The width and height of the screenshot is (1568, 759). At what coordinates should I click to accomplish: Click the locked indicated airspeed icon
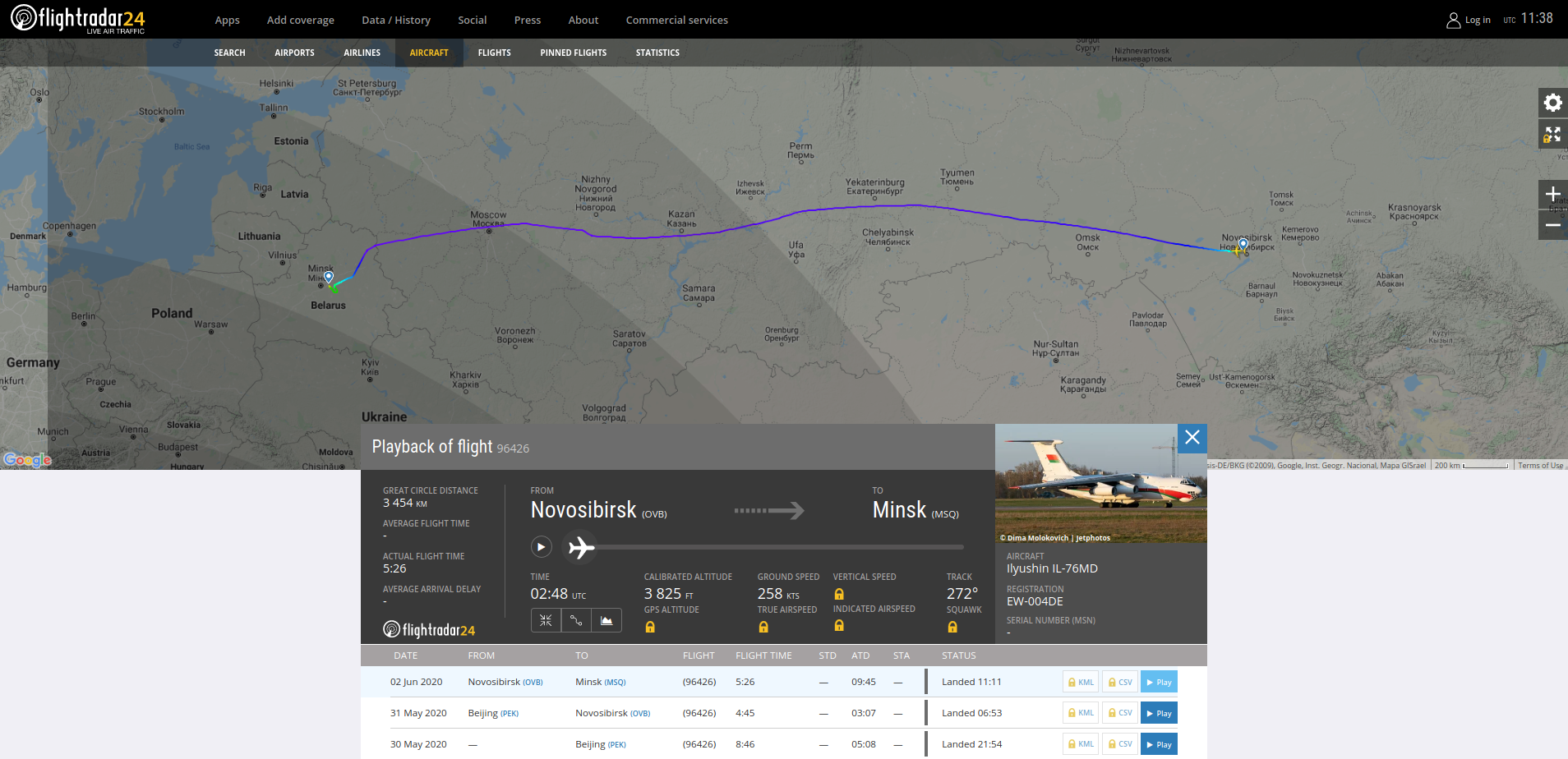point(839,625)
